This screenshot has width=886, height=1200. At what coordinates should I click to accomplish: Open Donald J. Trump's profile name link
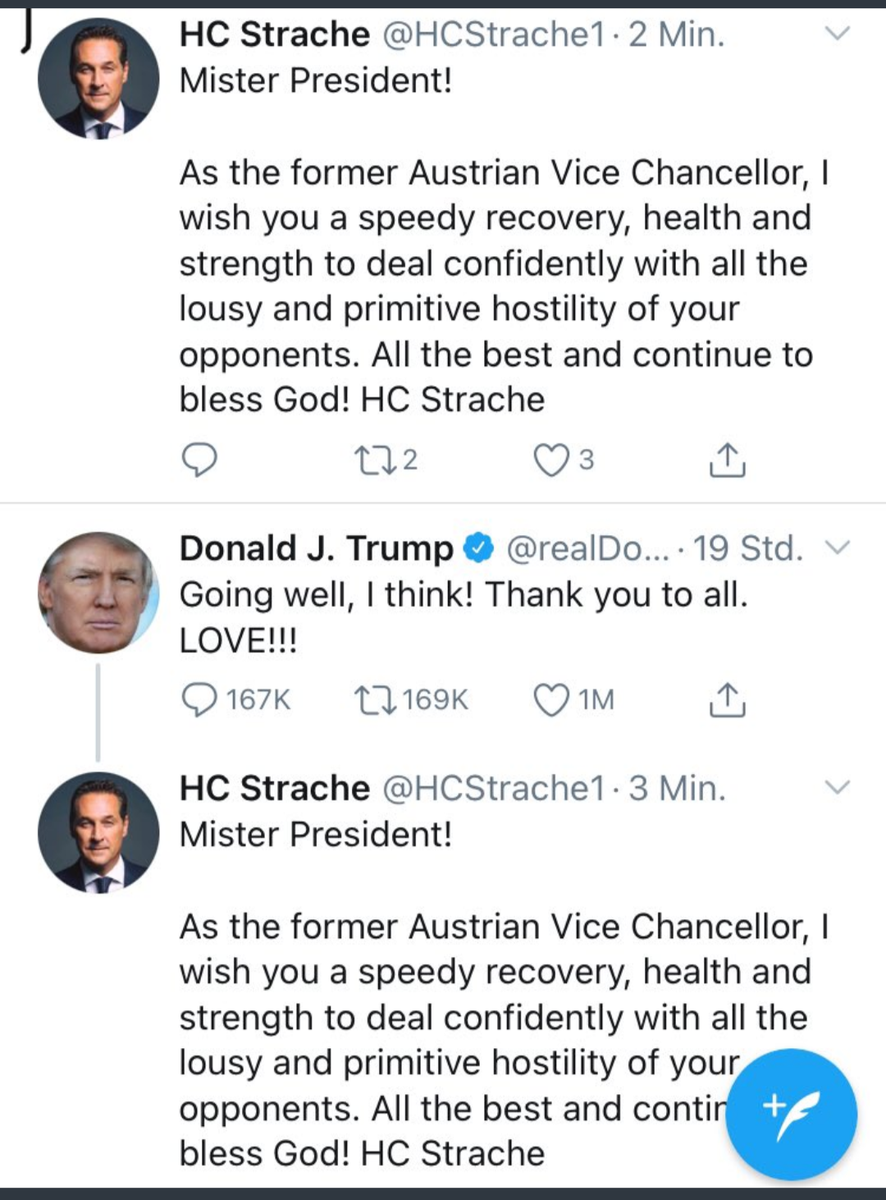point(315,548)
